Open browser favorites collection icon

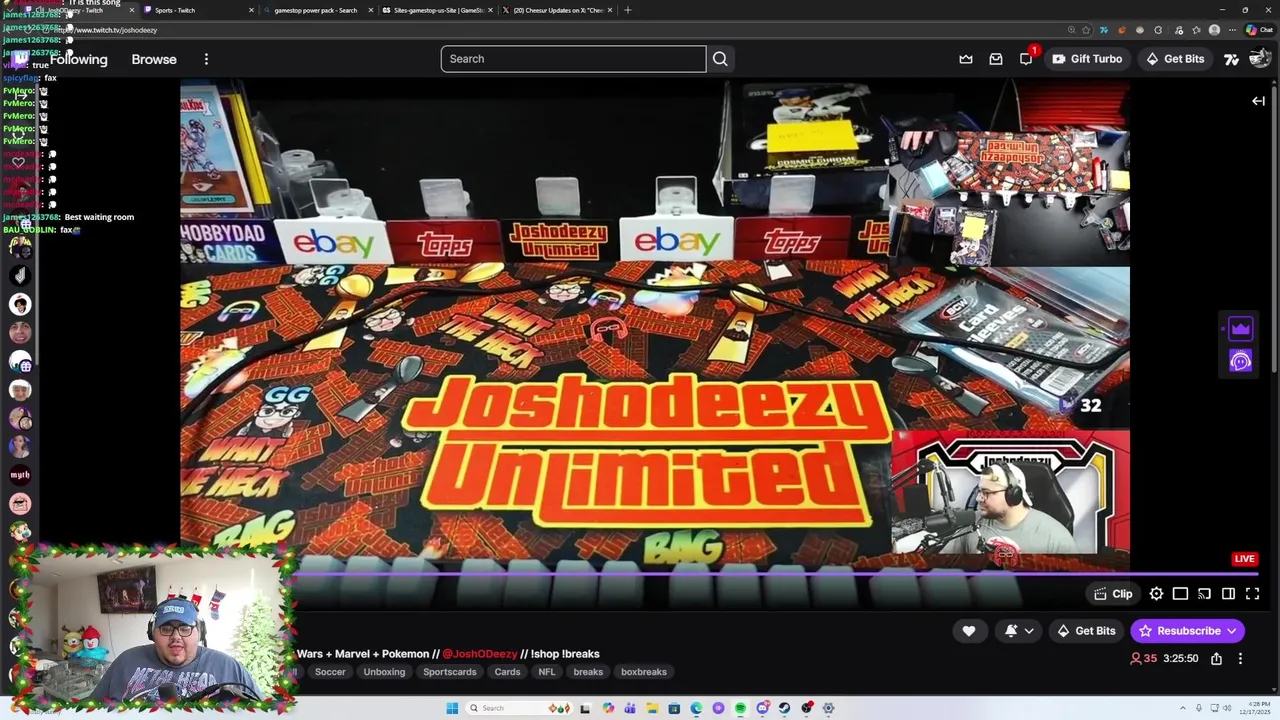click(x=1197, y=30)
